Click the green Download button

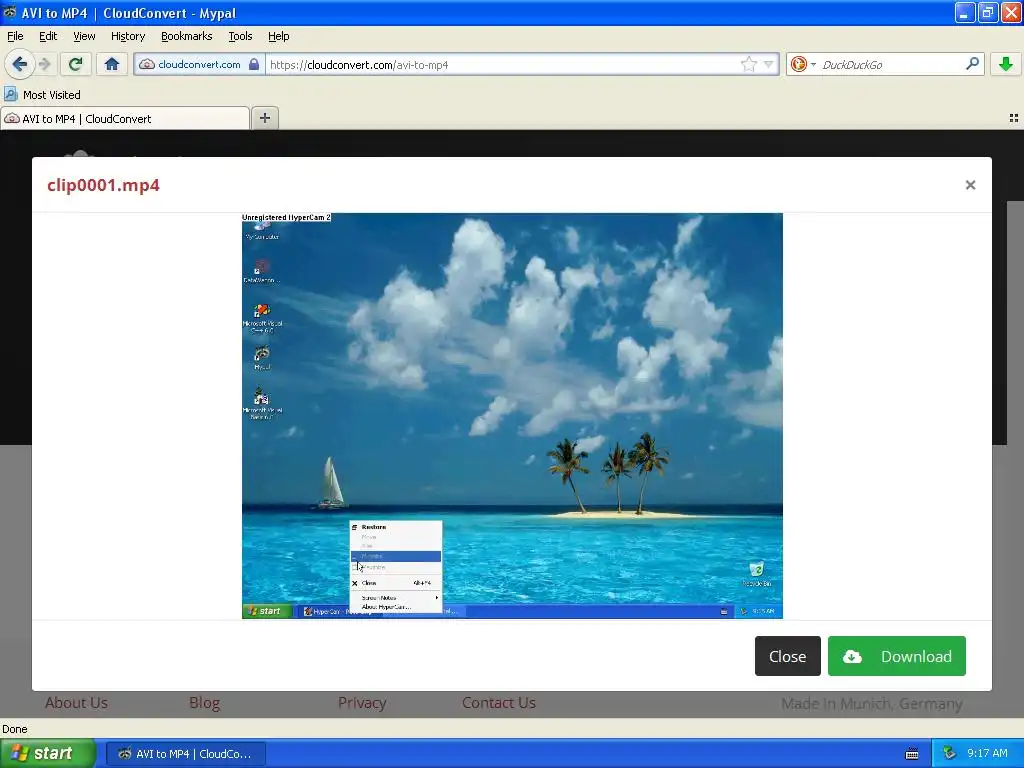(896, 656)
